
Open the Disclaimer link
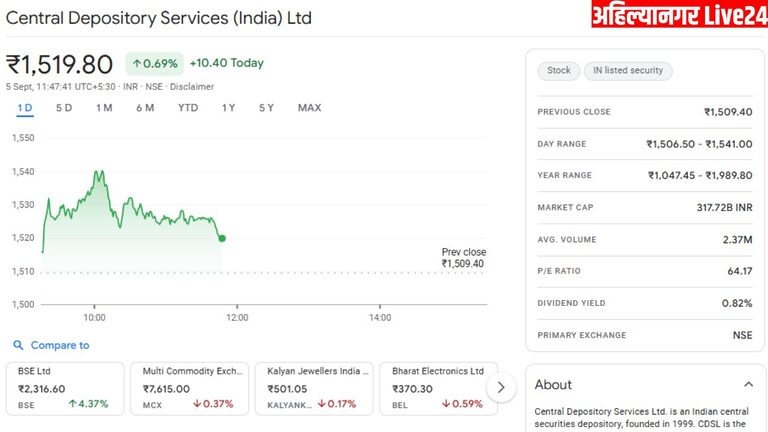point(191,87)
